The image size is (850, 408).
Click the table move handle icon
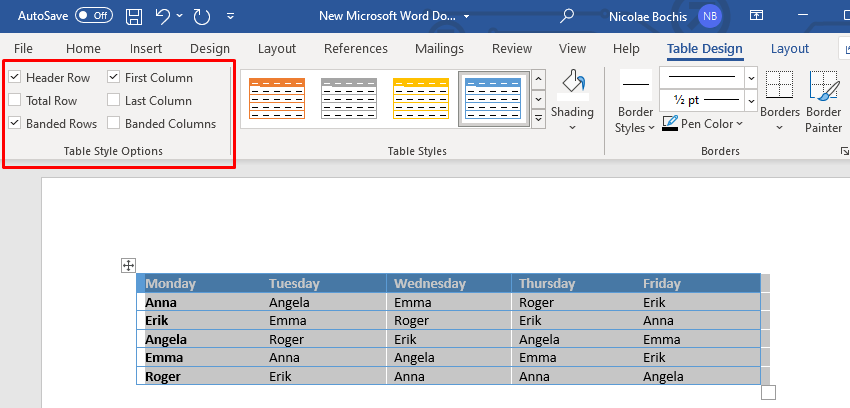coord(128,265)
